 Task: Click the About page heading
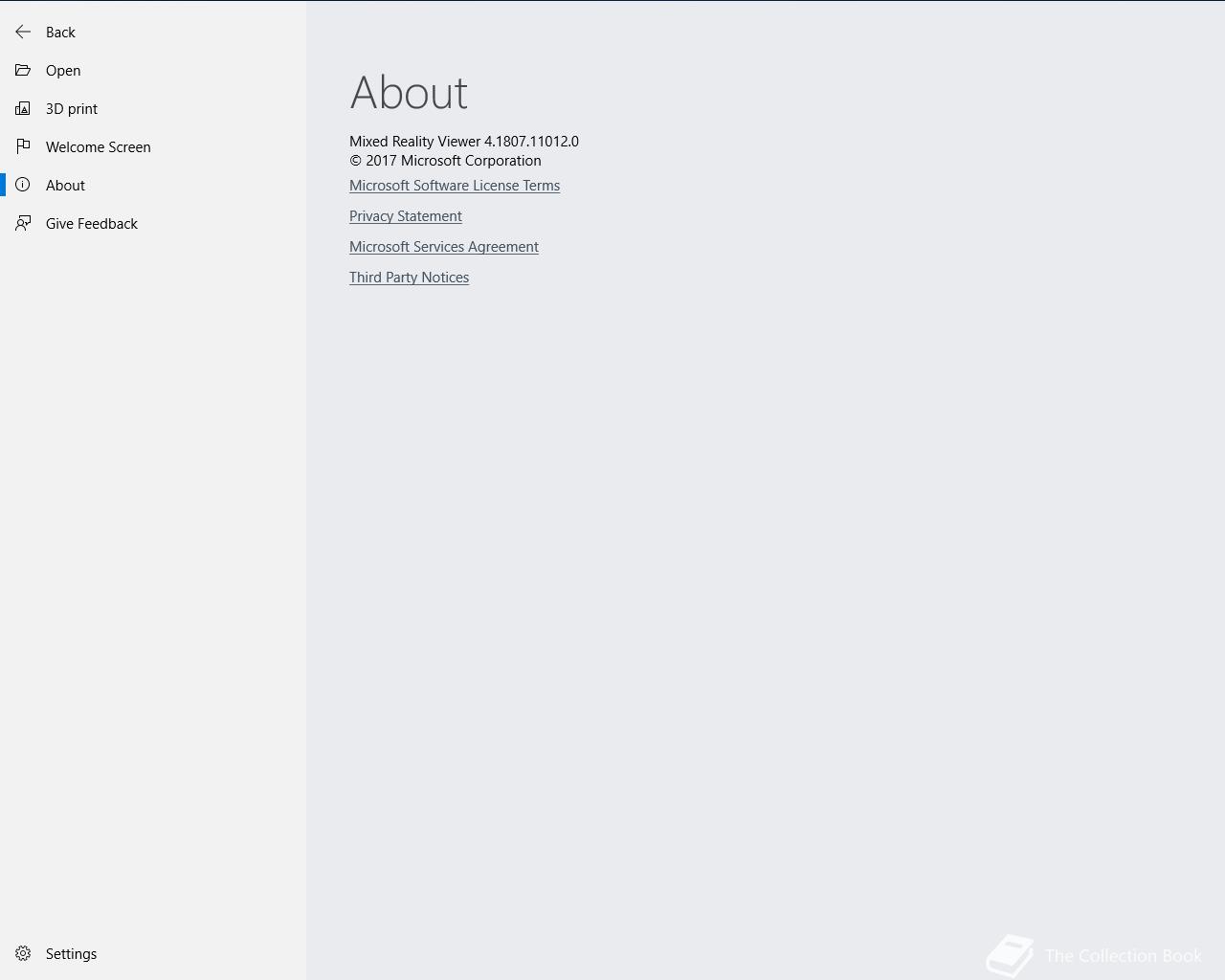coord(409,93)
